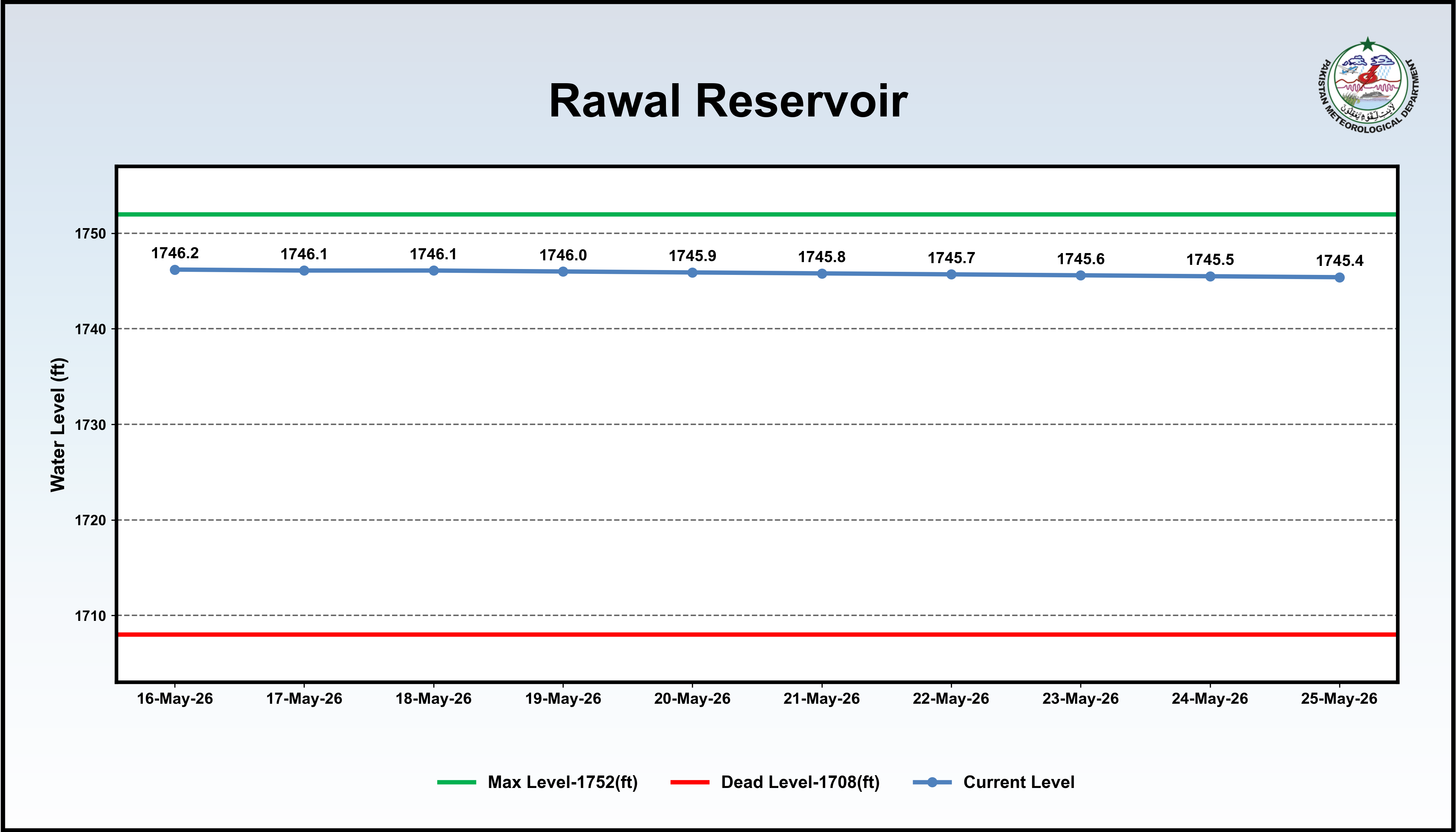The width and height of the screenshot is (1456, 832).
Task: Click the 23-May-26 x-axis date label
Action: point(1081,699)
